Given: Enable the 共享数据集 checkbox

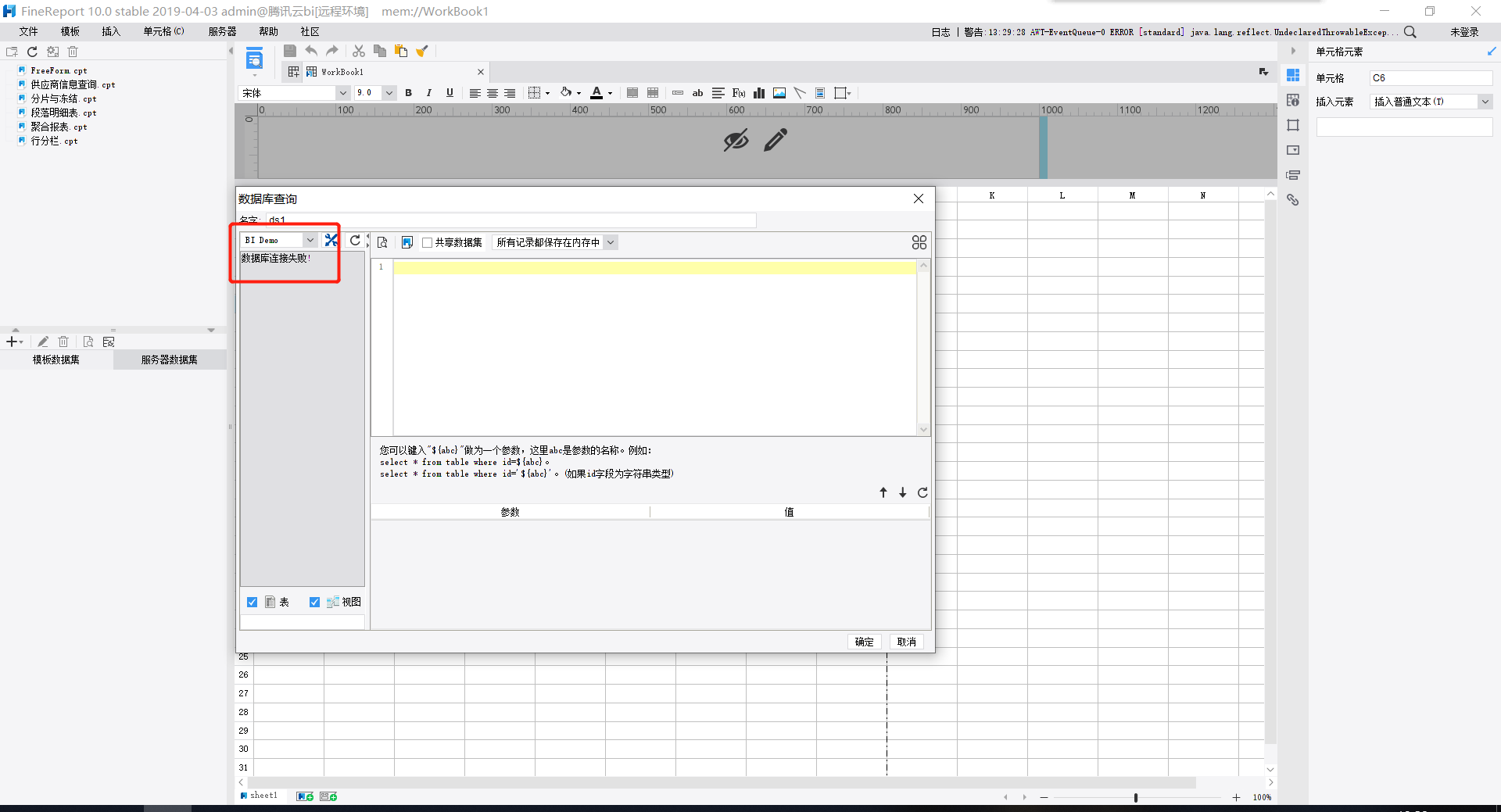Looking at the screenshot, I should point(428,242).
